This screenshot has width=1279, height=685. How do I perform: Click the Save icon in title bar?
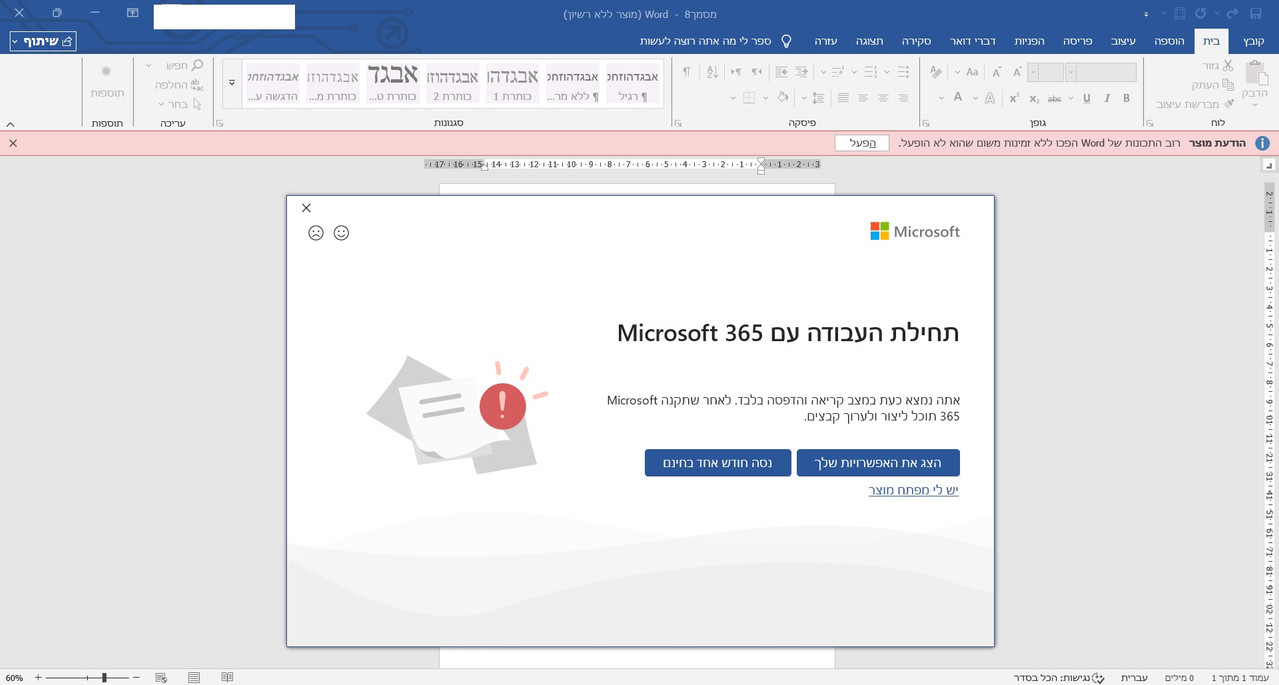tap(1256, 13)
